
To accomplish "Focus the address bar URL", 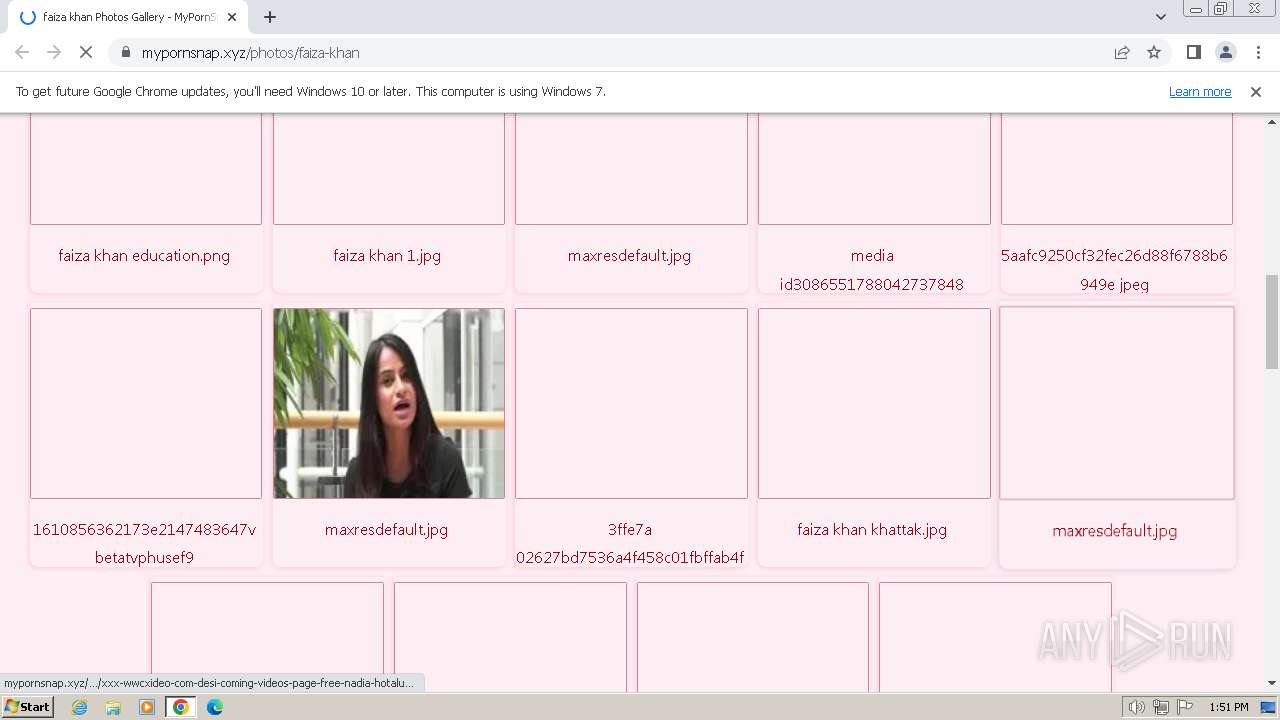I will coord(250,52).
